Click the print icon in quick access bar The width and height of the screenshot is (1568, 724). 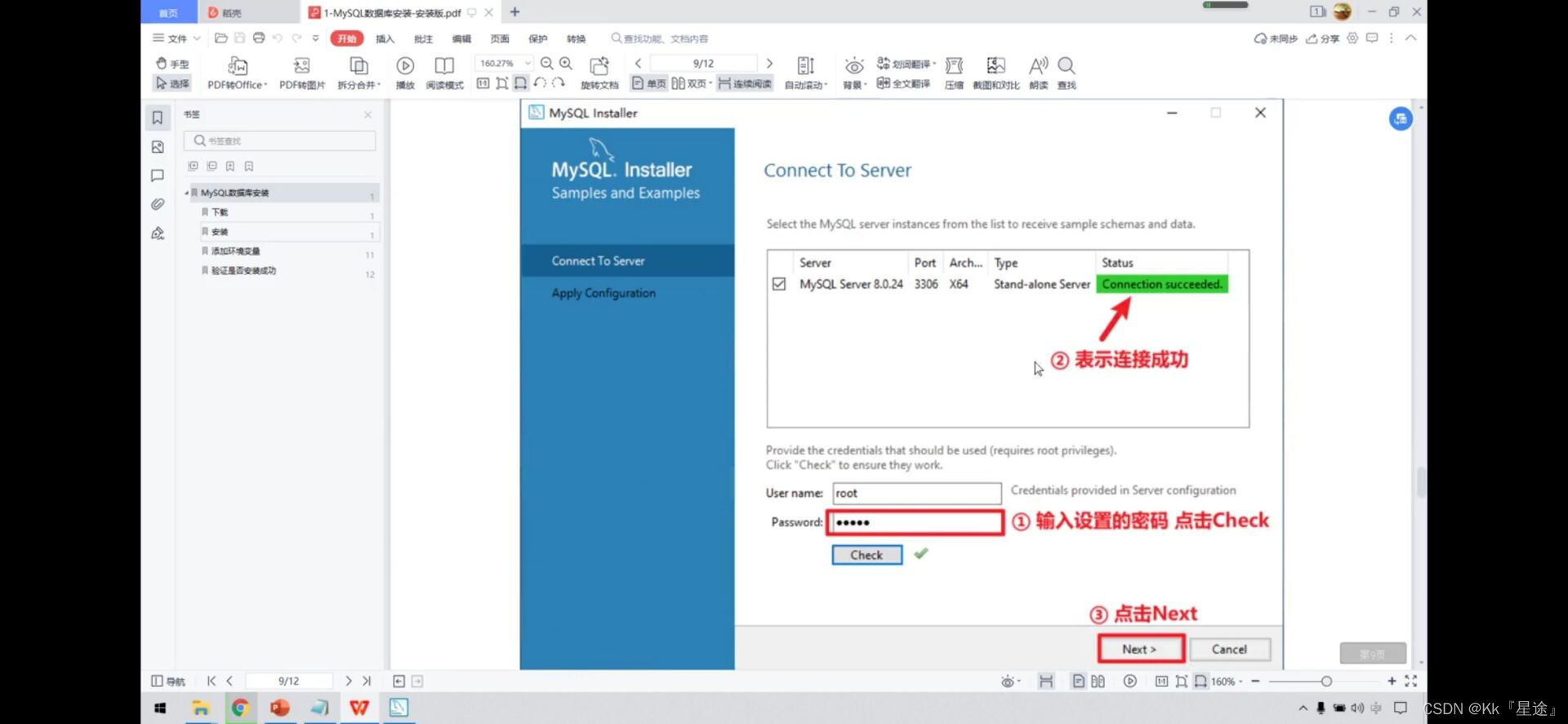point(259,38)
